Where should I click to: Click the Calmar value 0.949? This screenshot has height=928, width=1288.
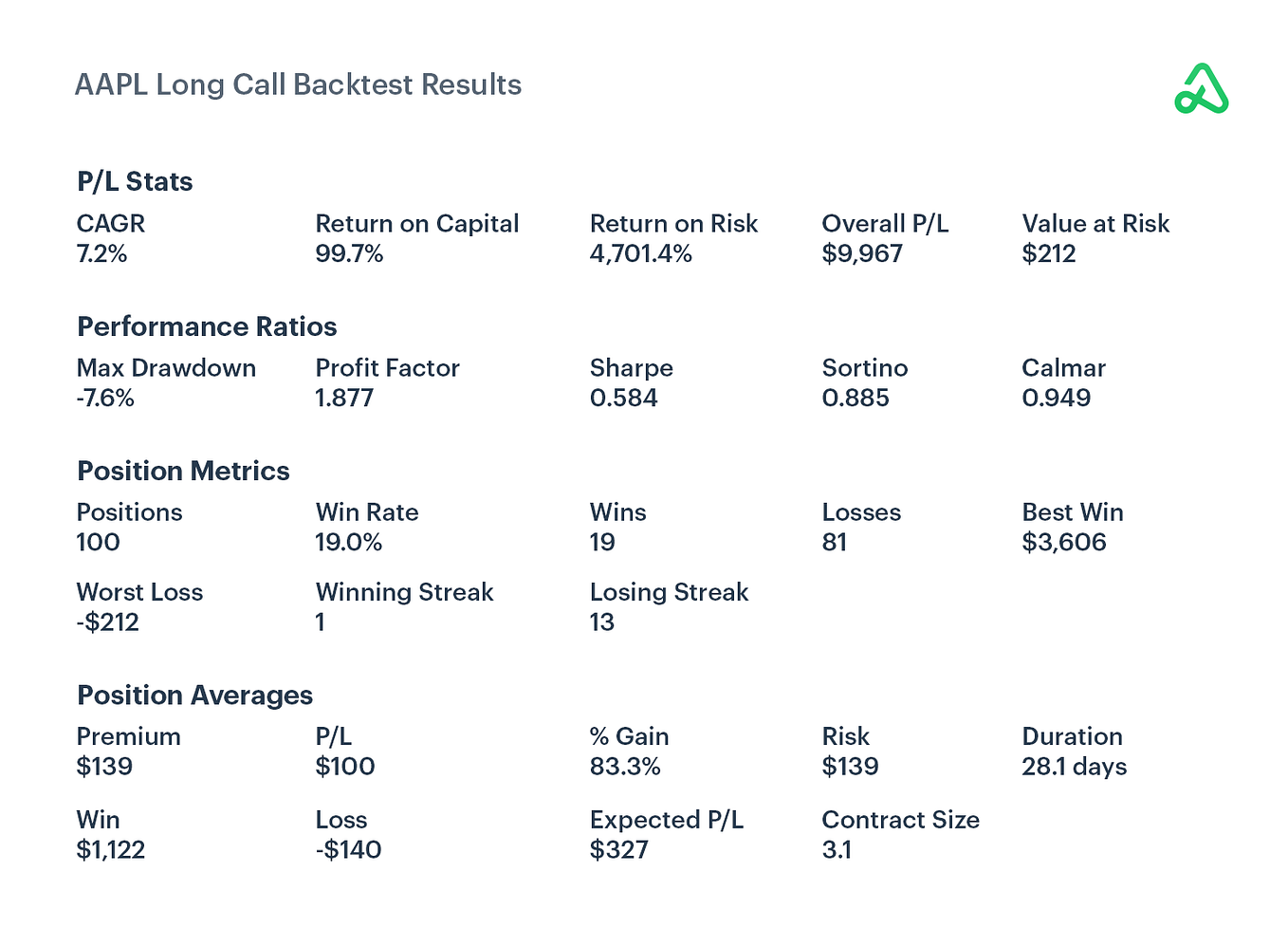1056,399
